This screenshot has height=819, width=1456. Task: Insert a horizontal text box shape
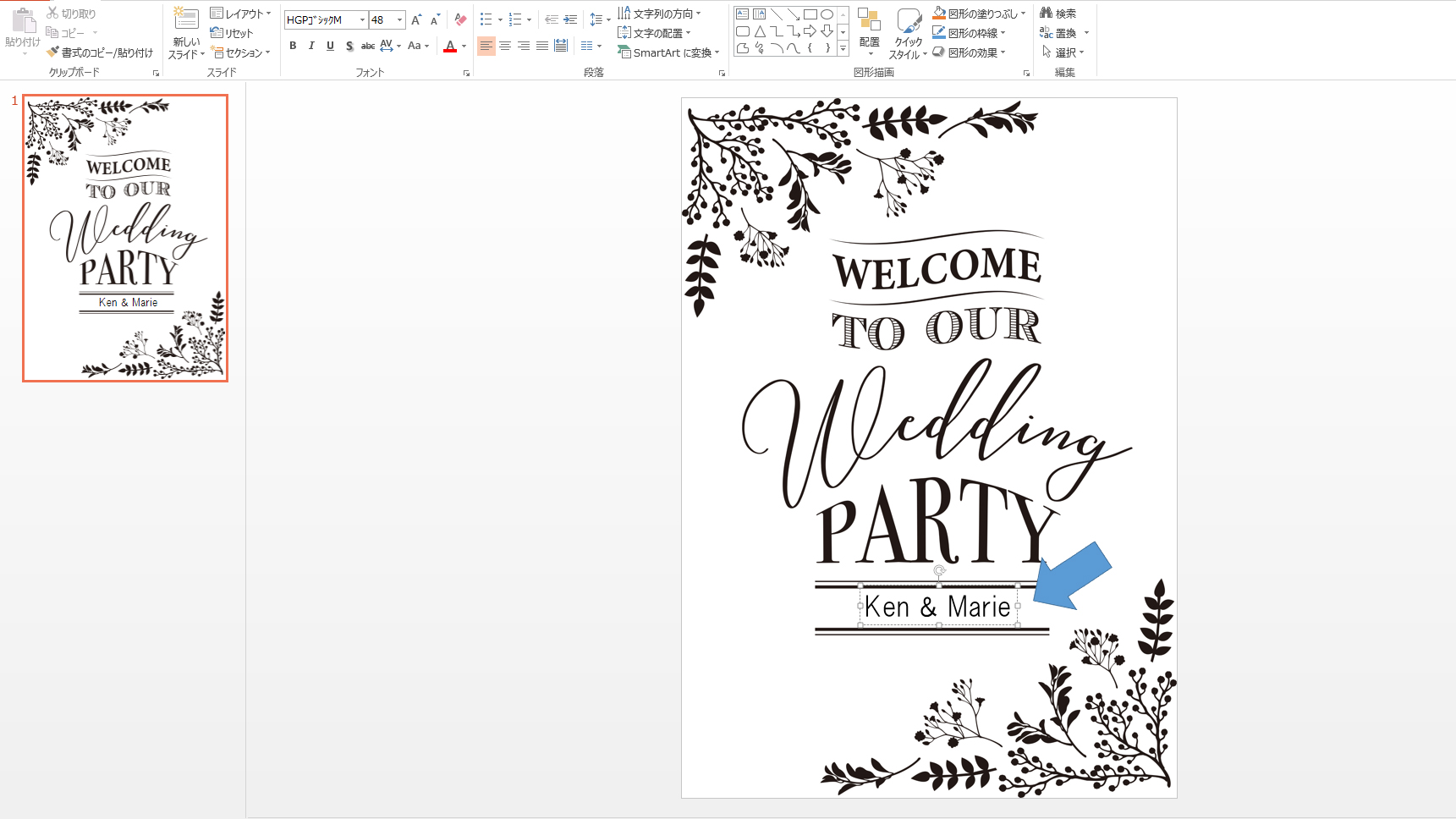point(742,14)
